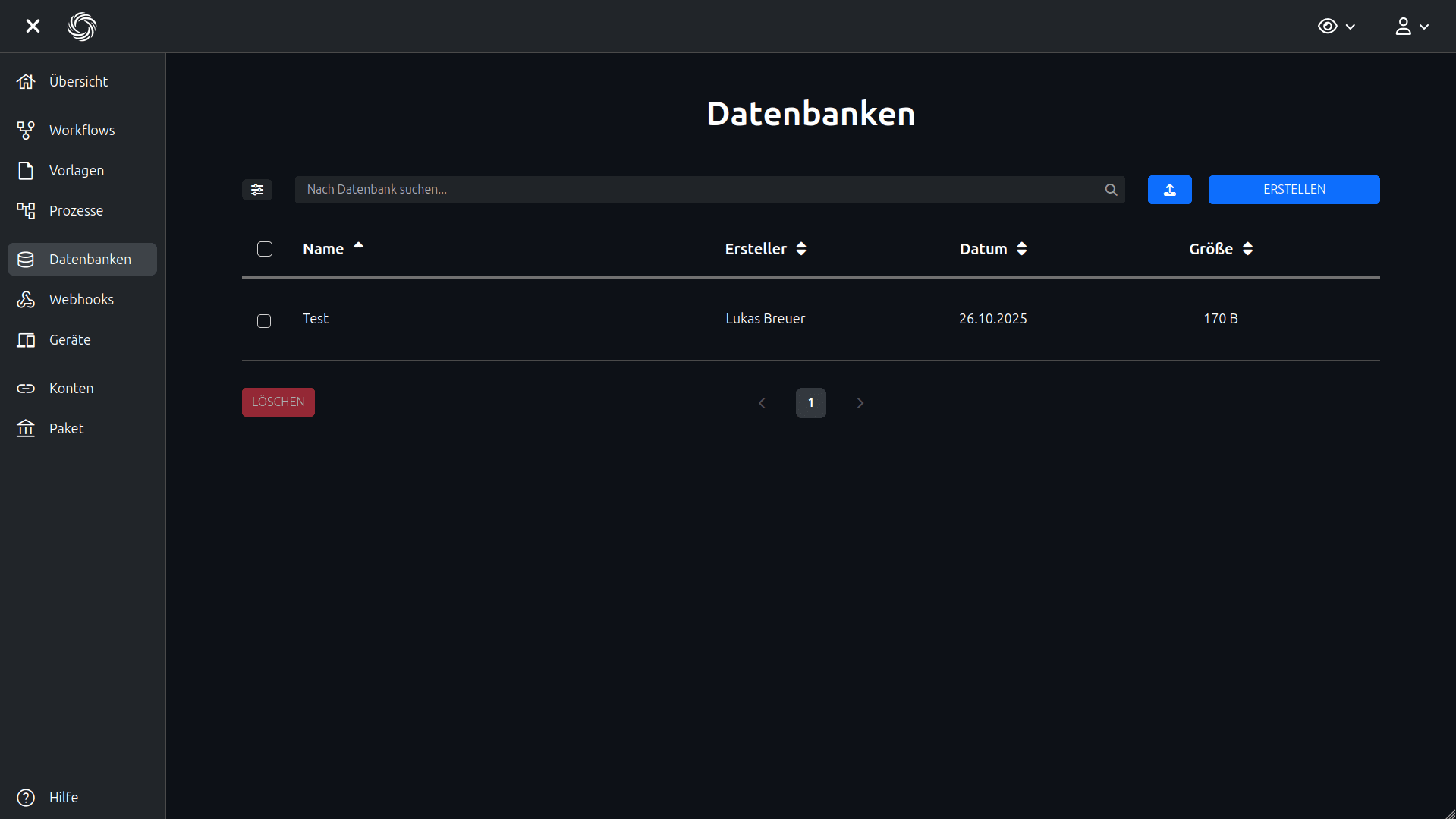Click the magnifier search icon

[x=1111, y=190]
